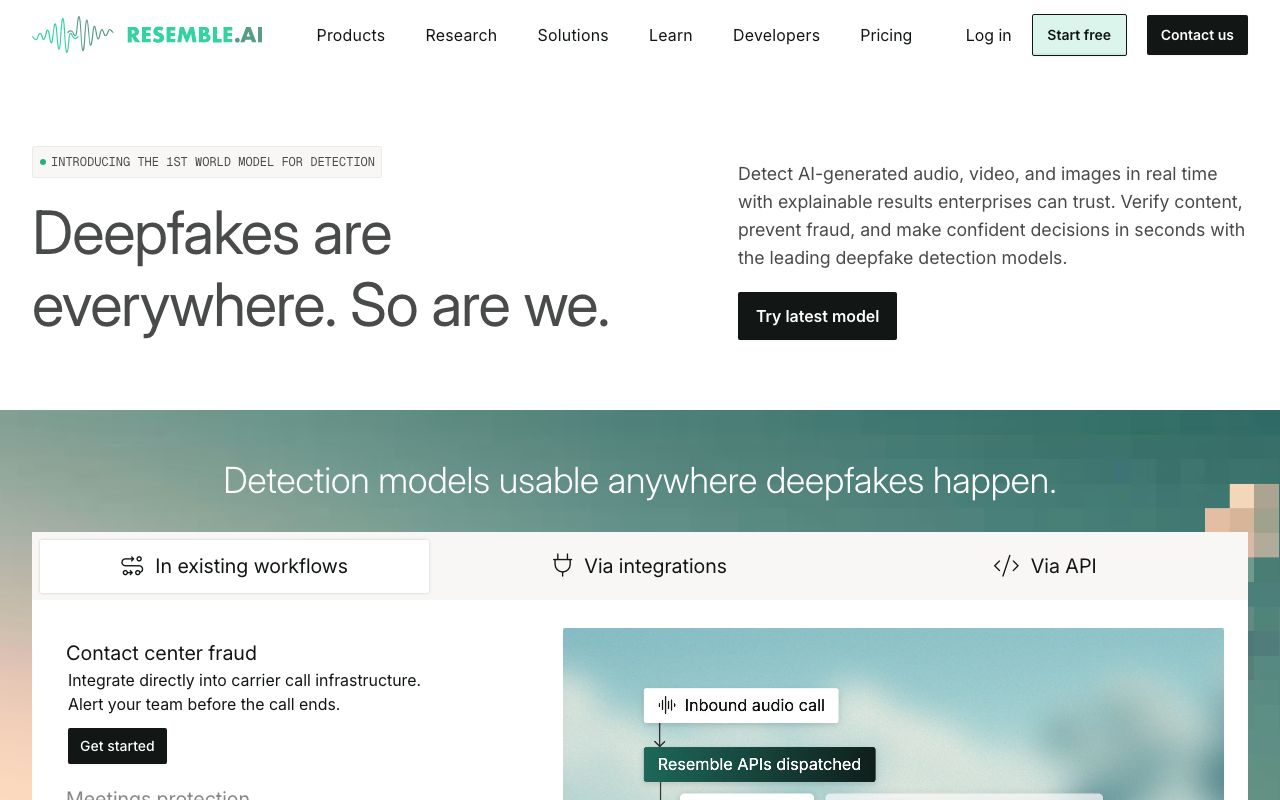This screenshot has height=800, width=1280.
Task: Click the green dot in the Introducing badge
Action: pos(43,162)
